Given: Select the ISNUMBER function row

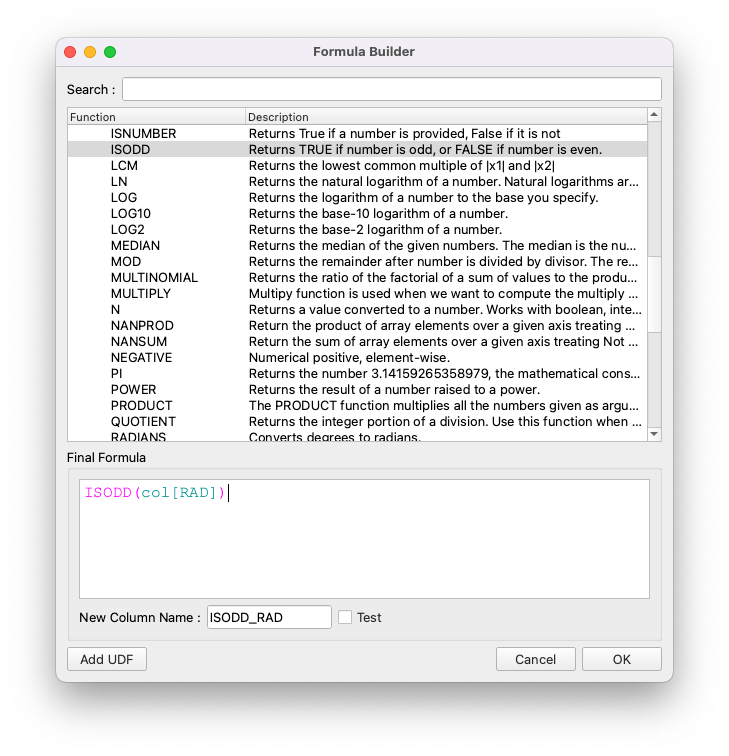Looking at the screenshot, I should pos(357,134).
